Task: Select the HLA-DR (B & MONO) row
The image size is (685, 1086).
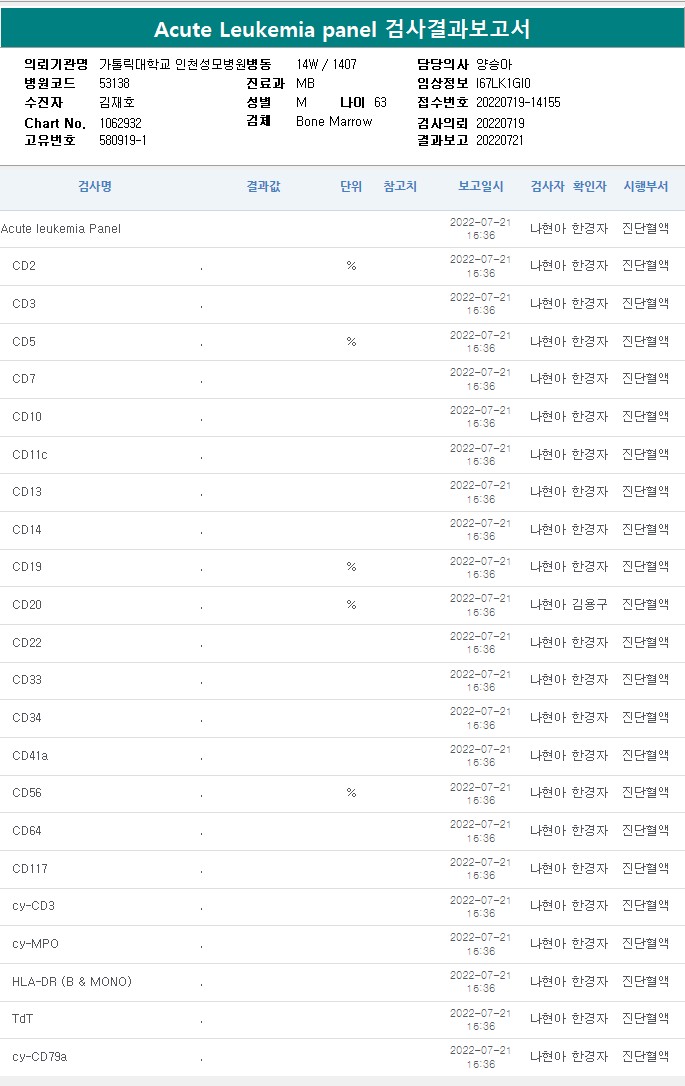Action: (x=72, y=982)
